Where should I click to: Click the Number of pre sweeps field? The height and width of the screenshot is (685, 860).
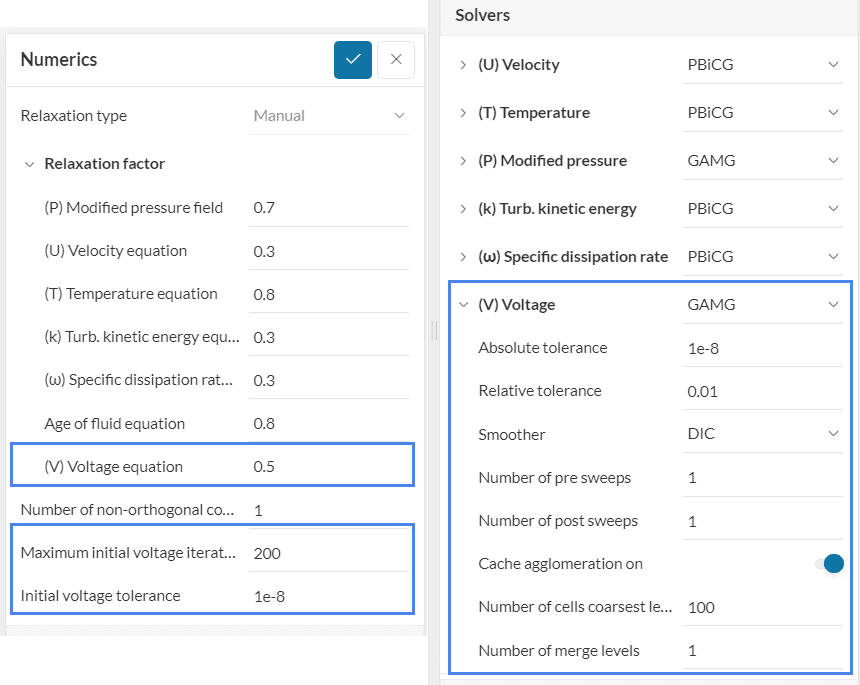763,478
